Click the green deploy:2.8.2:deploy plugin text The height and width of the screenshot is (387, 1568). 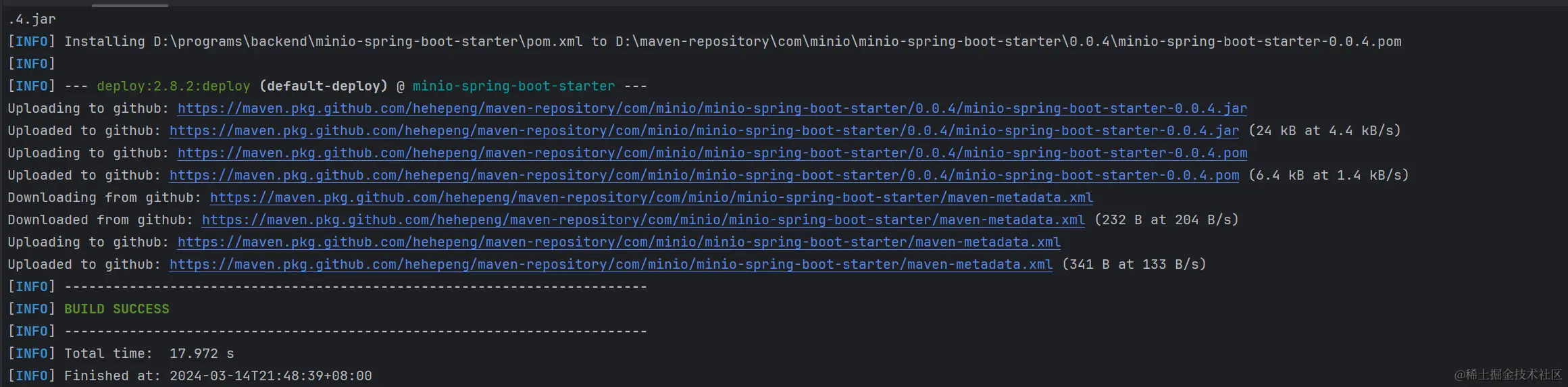(173, 86)
